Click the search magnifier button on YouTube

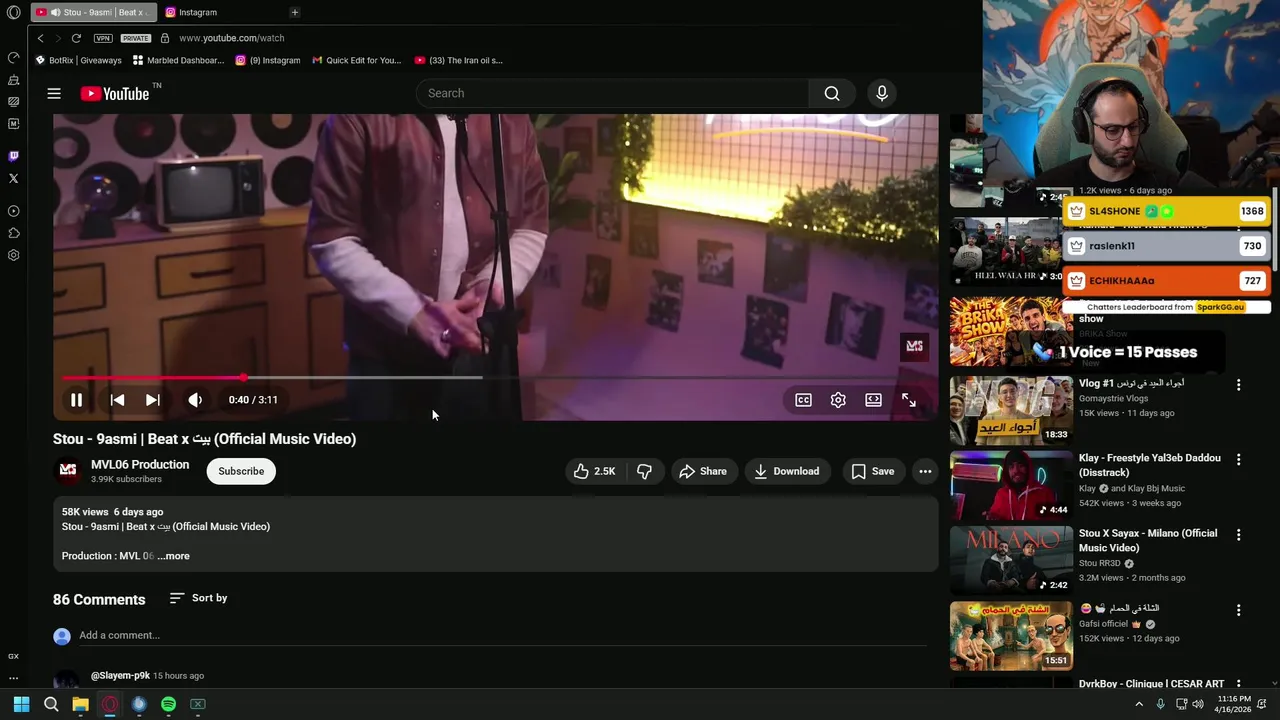click(x=832, y=93)
